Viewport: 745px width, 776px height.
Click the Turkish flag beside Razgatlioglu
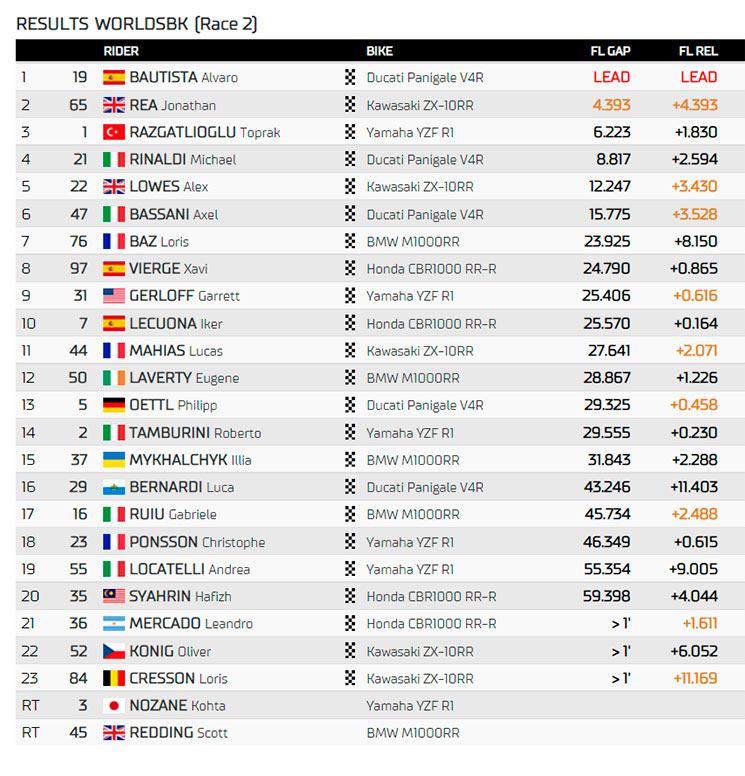click(x=114, y=132)
